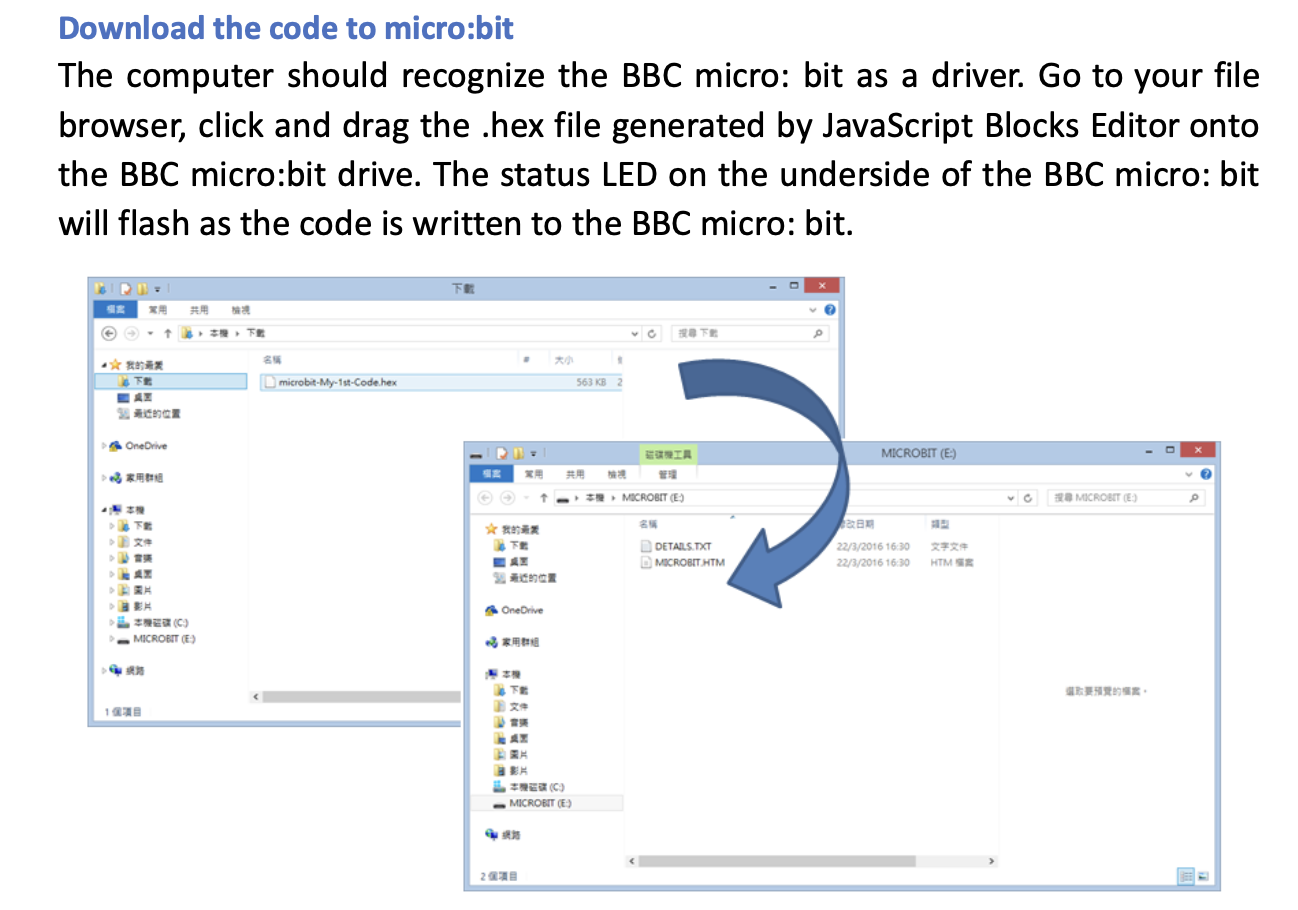The height and width of the screenshot is (910, 1298).
Task: Click OneDrive in the MICROBIT window sidebar
Action: [x=521, y=610]
